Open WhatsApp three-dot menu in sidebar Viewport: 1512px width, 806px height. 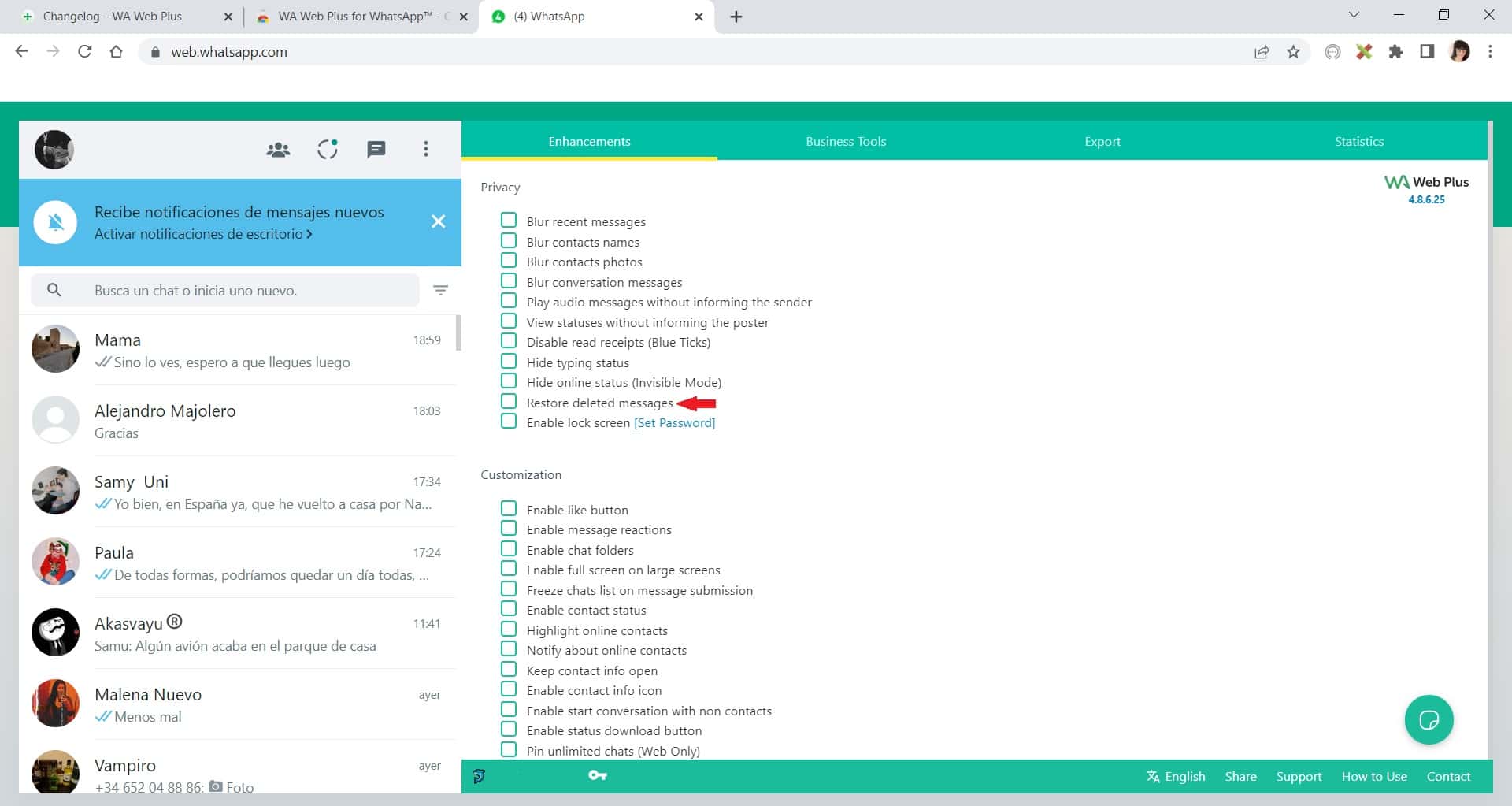tap(426, 150)
